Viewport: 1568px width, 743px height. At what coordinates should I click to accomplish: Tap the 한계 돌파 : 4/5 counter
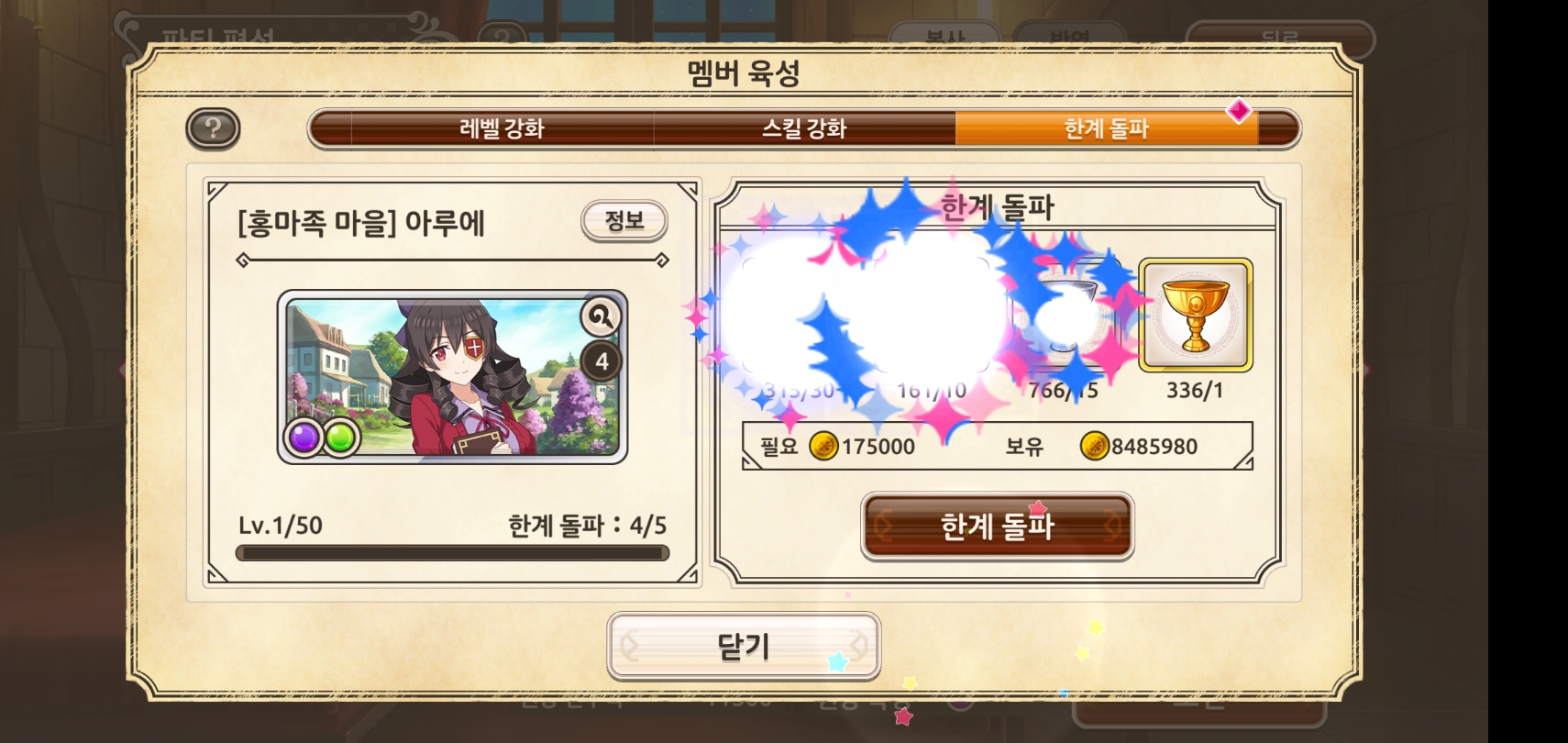coord(588,526)
